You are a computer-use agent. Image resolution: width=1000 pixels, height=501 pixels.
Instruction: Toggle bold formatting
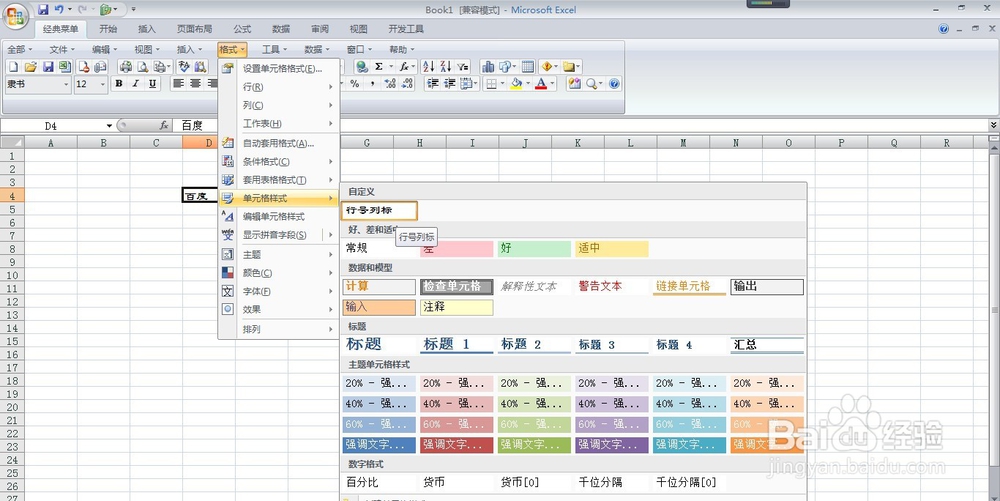pyautogui.click(x=119, y=84)
